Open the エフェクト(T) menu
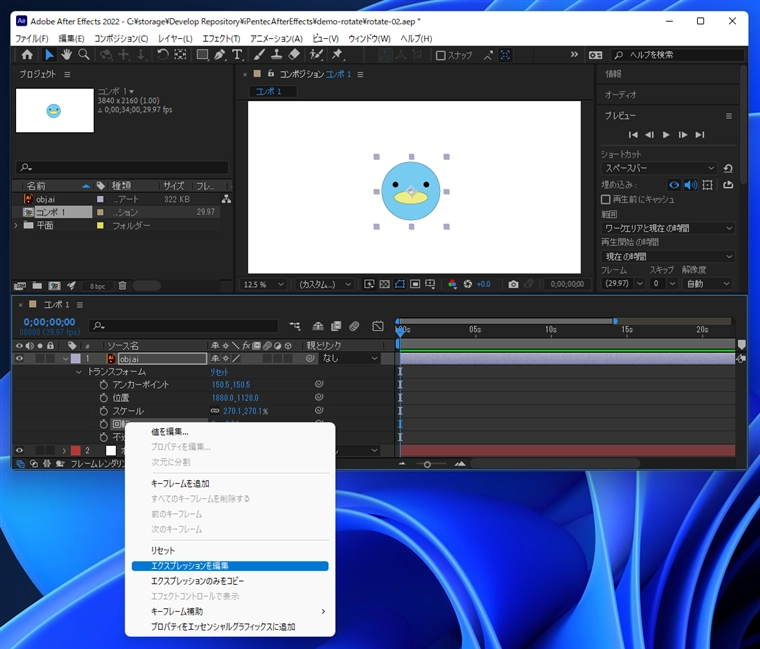The image size is (760, 649). coord(221,38)
